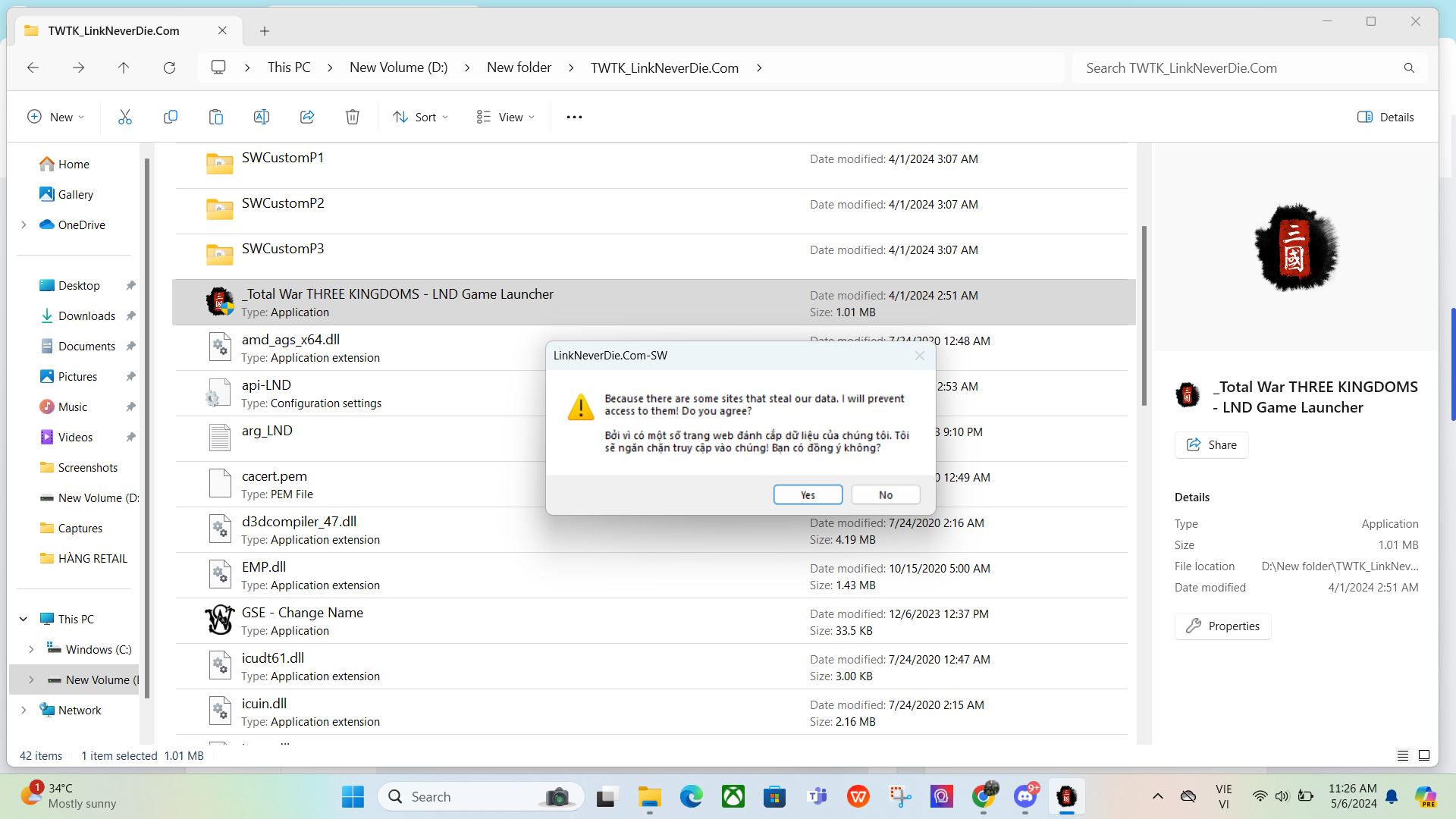Switch to large thumbnails view icon
1456x819 pixels.
pos(1424,755)
